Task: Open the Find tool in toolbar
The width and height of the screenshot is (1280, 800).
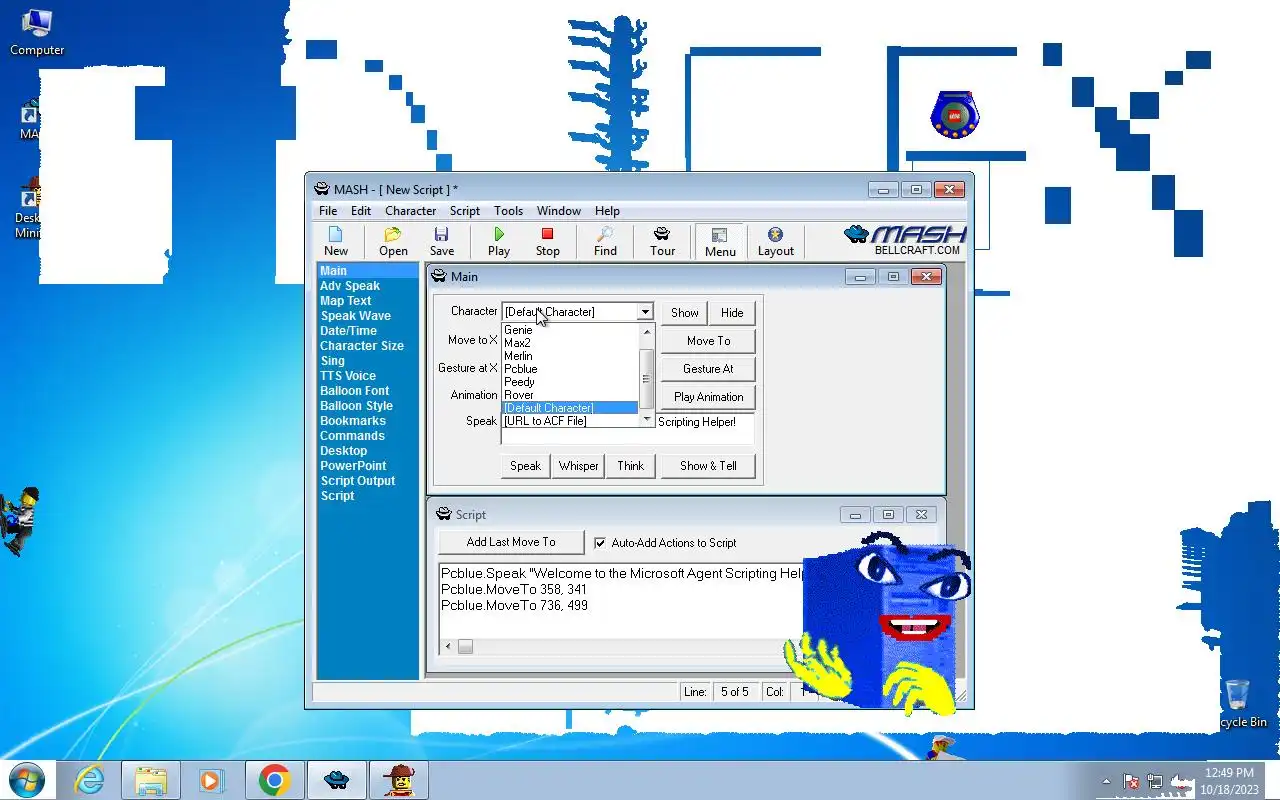Action: tap(605, 241)
